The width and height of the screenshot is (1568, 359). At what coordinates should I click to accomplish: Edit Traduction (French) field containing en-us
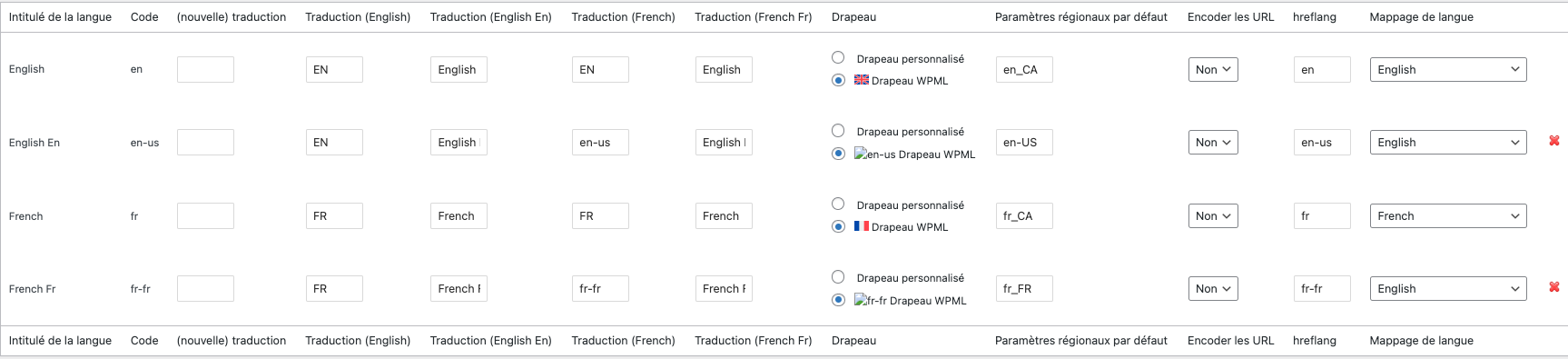tap(600, 142)
